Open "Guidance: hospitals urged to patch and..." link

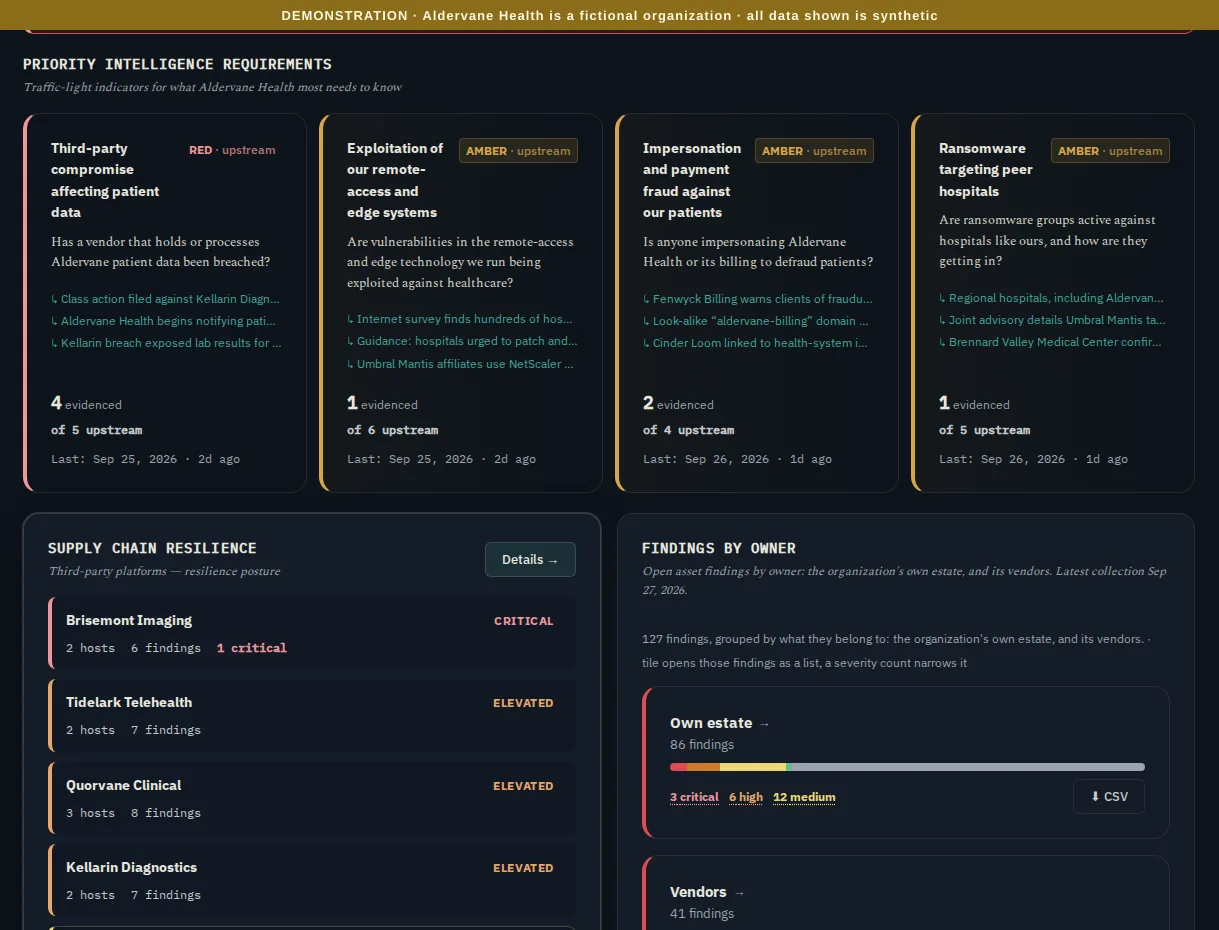pos(462,341)
